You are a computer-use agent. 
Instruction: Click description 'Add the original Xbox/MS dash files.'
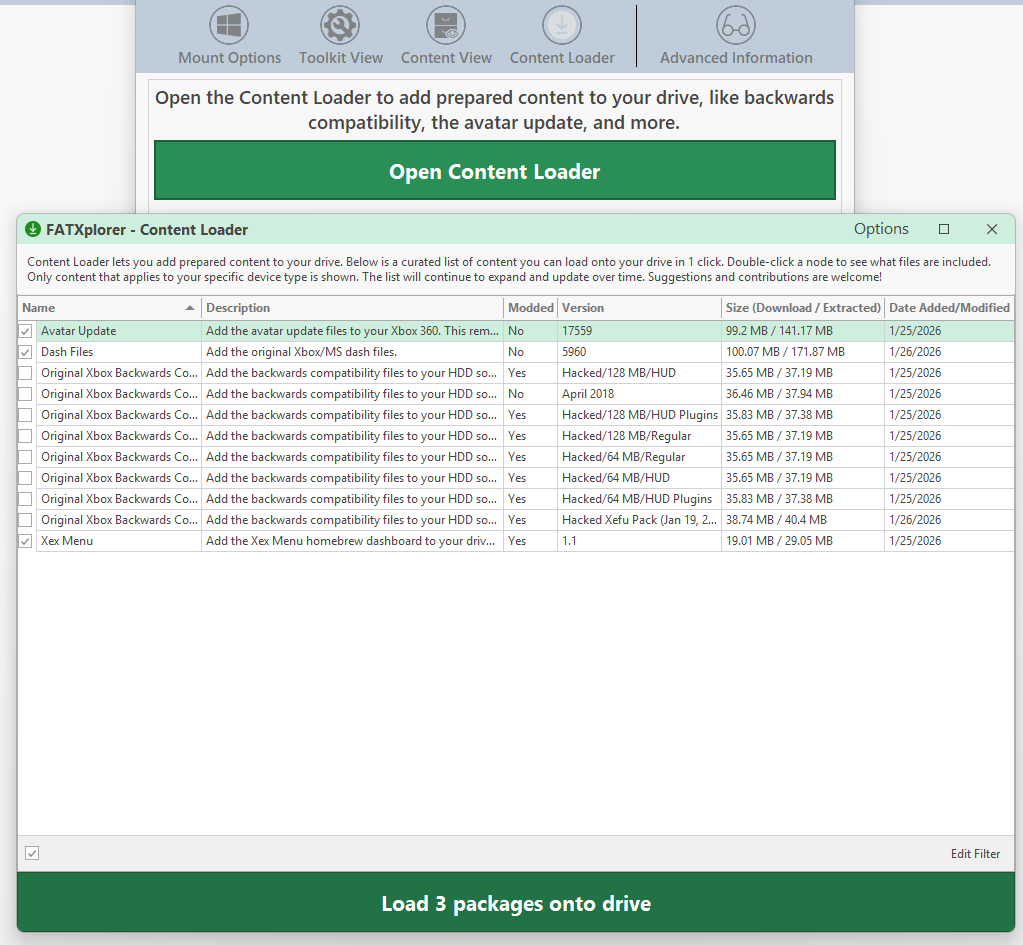301,352
